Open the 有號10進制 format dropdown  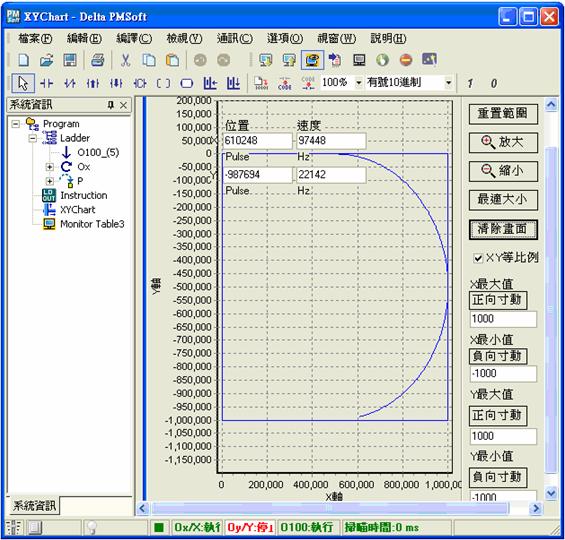point(449,83)
